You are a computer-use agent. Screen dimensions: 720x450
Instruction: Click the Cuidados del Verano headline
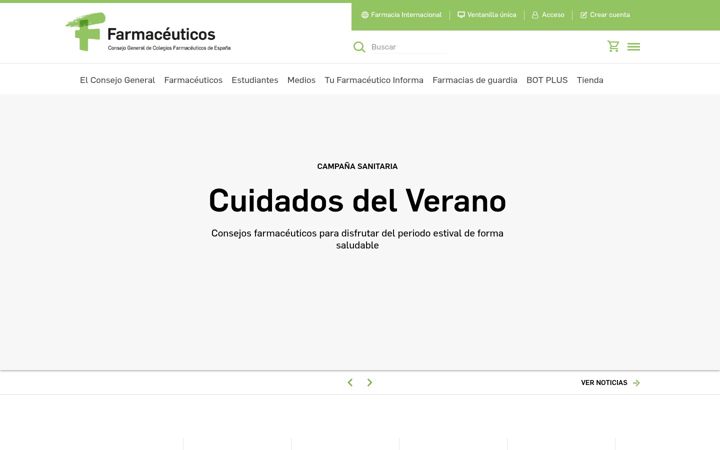[357, 201]
